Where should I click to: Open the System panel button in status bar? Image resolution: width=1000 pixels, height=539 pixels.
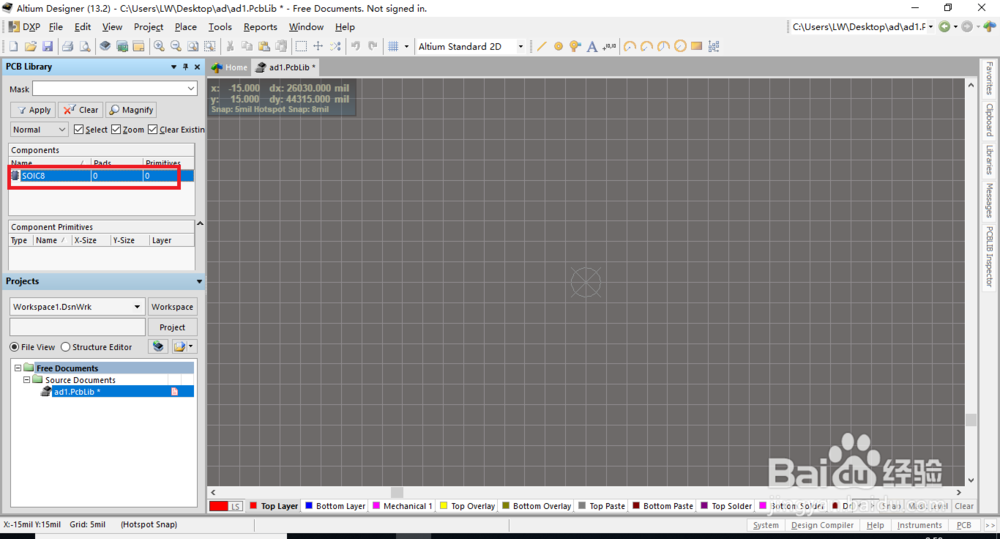pos(765,525)
